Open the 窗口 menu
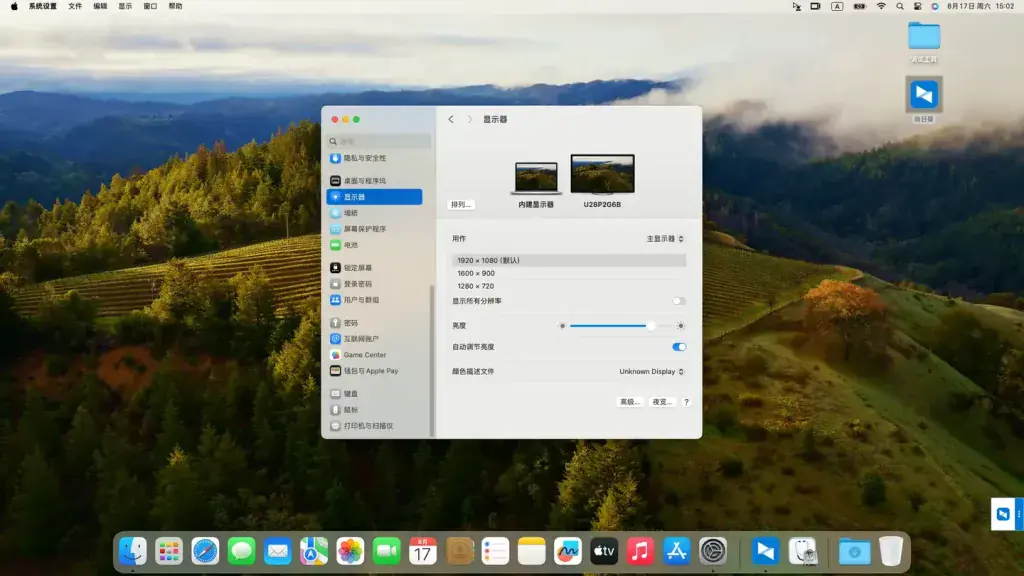 [x=150, y=7]
